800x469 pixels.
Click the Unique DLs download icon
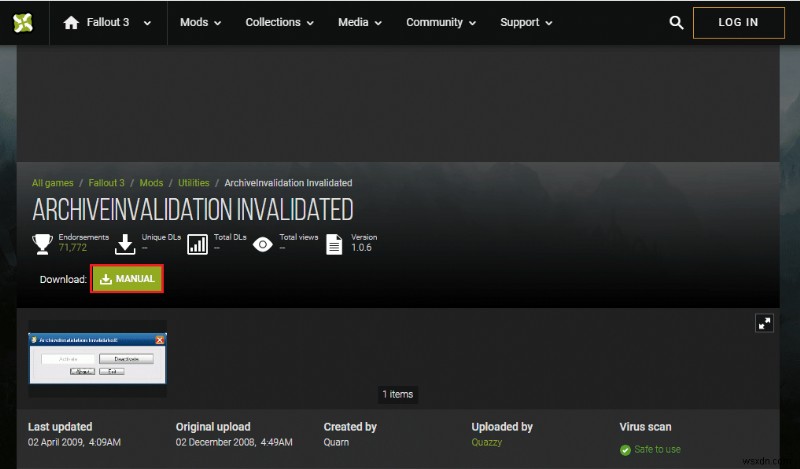125,244
